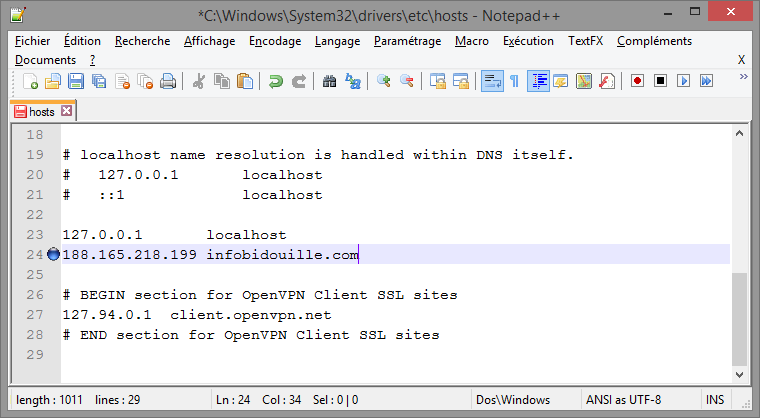Click '127.0.0.1 localhost' on line 23
The height and width of the screenshot is (418, 760).
pyautogui.click(x=174, y=235)
